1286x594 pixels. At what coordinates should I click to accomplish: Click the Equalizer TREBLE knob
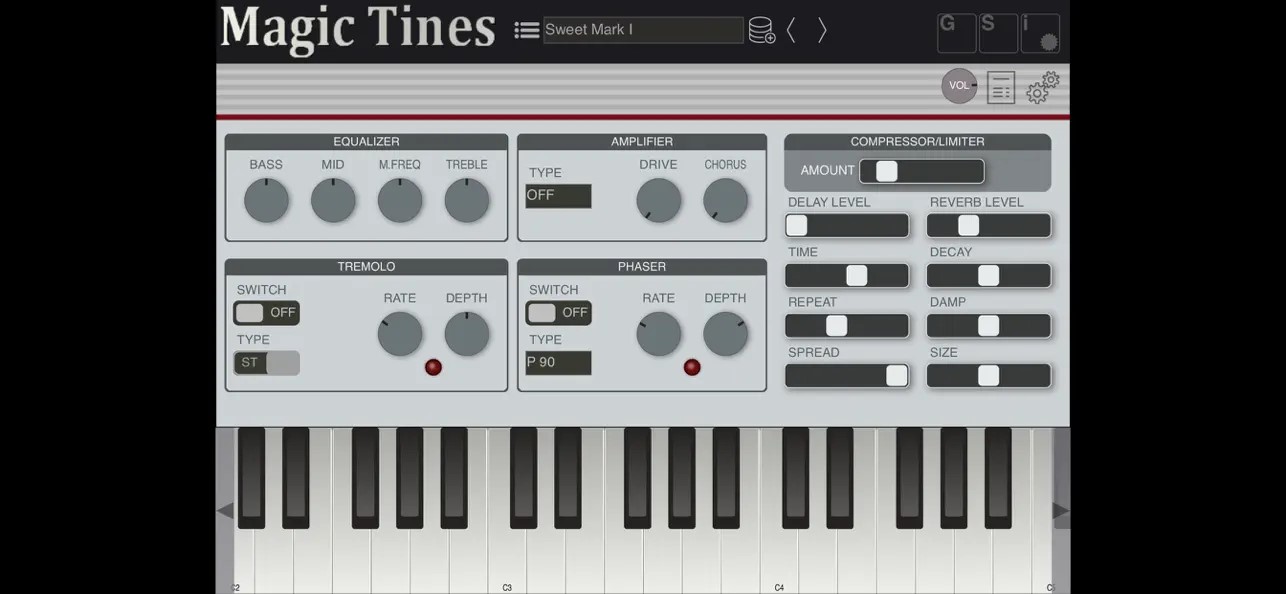coord(467,200)
